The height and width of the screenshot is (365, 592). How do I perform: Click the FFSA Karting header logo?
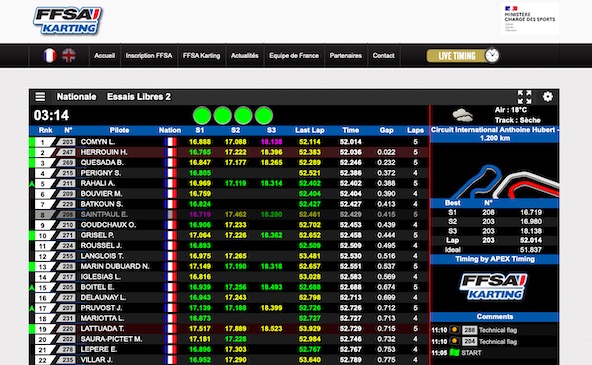(68, 21)
